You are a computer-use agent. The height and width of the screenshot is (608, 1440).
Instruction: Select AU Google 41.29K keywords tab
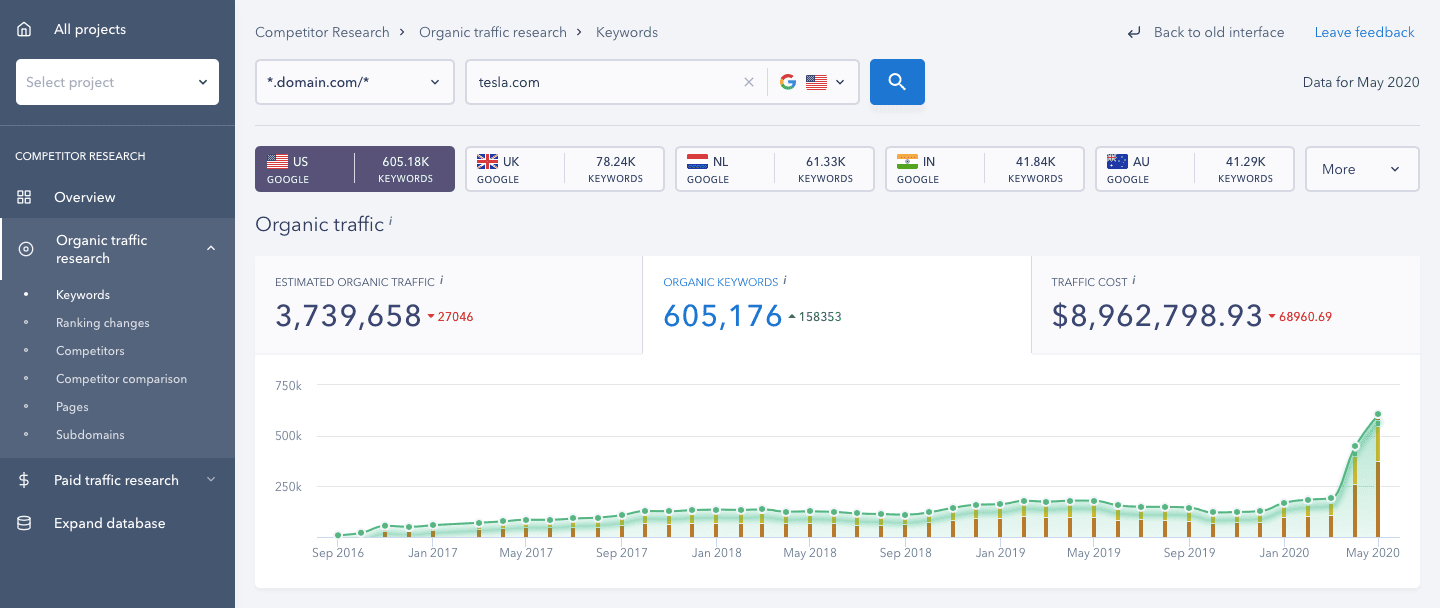click(1195, 169)
